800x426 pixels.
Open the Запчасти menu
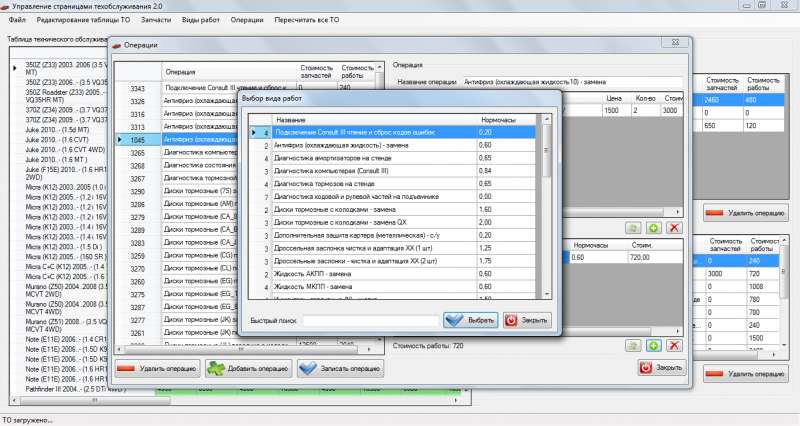(x=156, y=20)
